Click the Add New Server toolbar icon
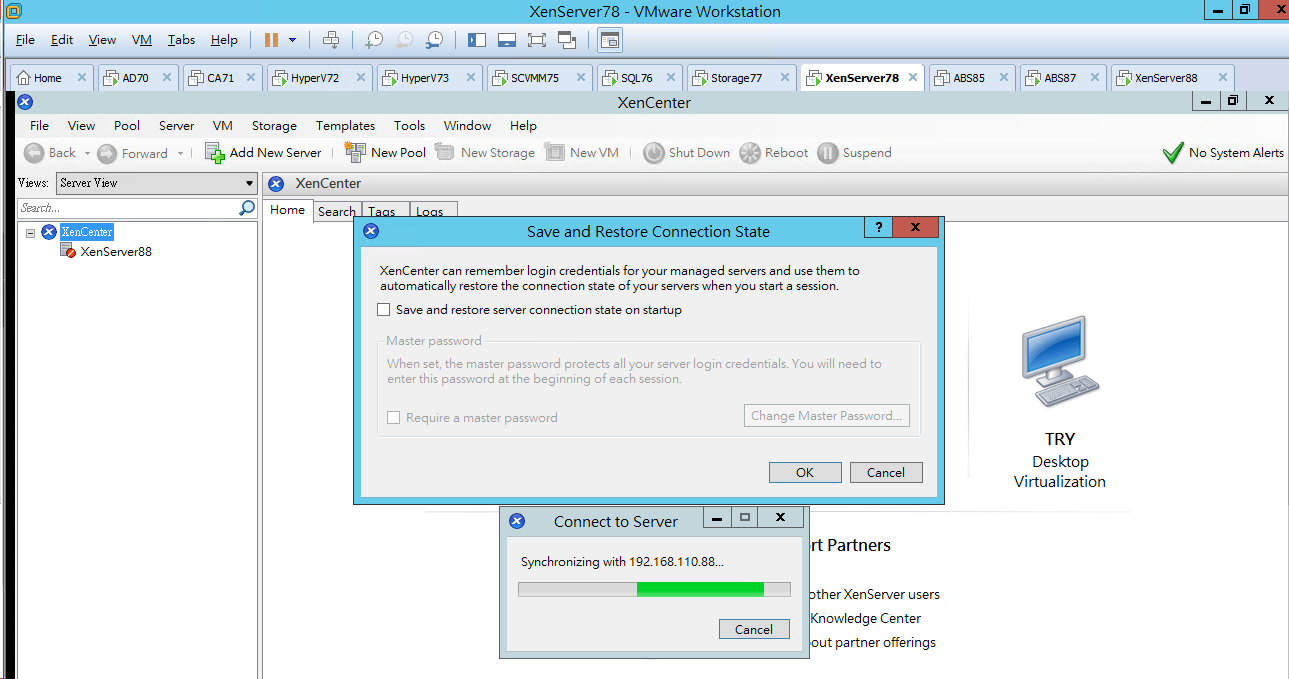Screen dimensions: 1289x679 coord(214,152)
